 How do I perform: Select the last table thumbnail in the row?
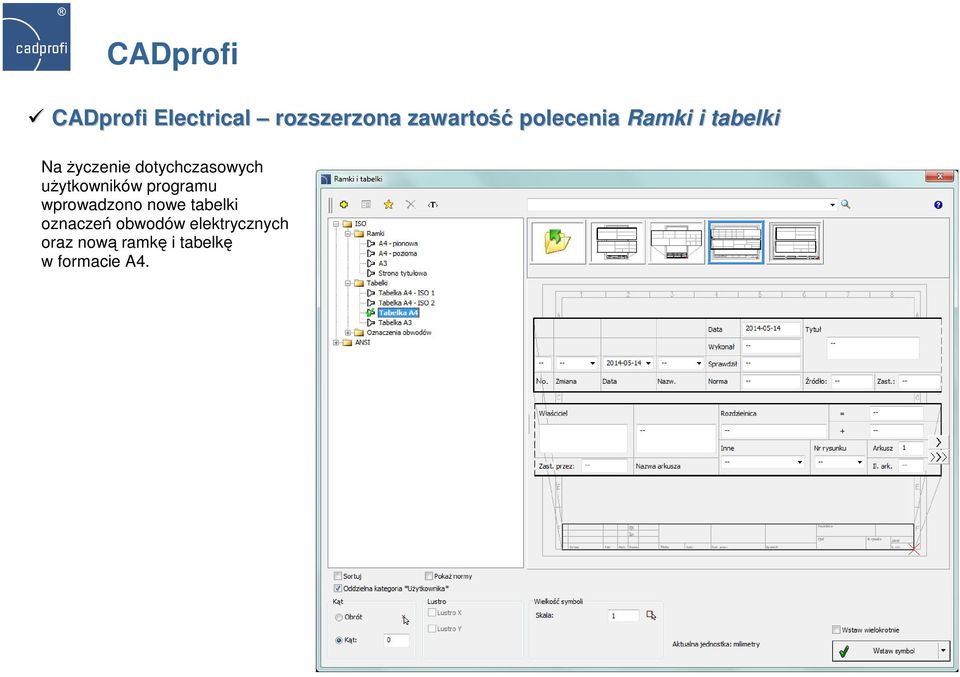(795, 242)
